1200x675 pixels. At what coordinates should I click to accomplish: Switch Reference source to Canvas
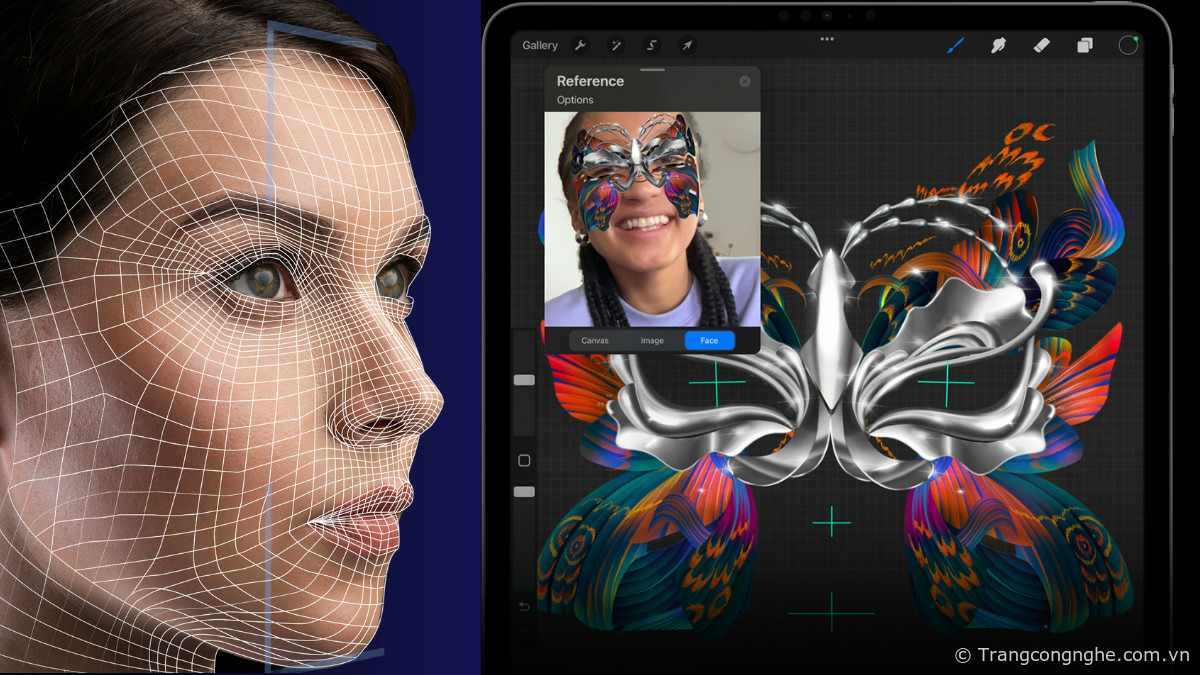click(x=595, y=341)
